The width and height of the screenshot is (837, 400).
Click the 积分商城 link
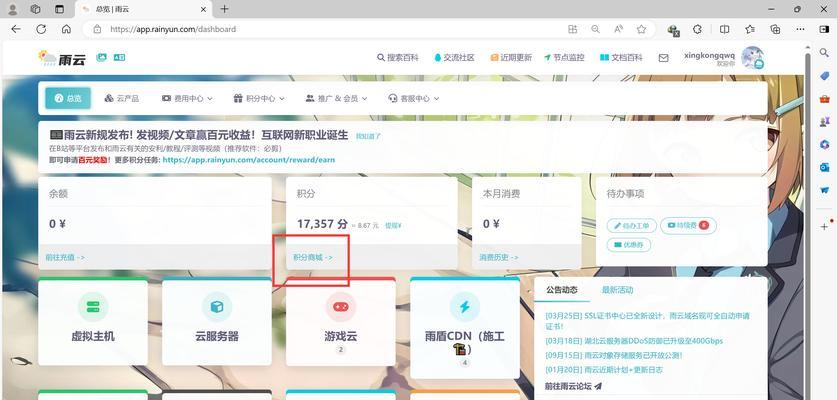click(313, 257)
